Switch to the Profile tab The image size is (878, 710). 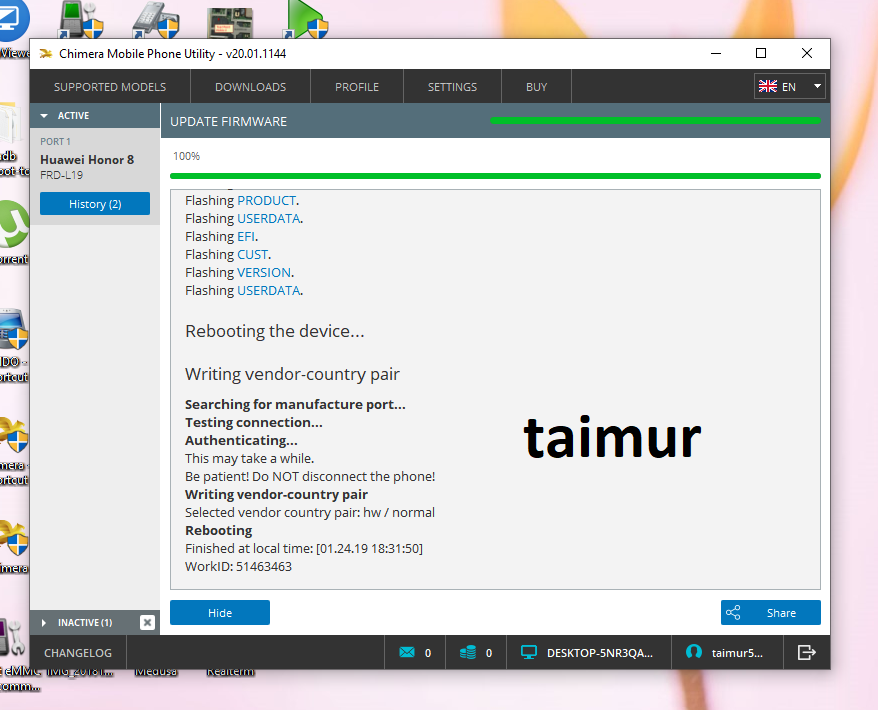[x=357, y=87]
